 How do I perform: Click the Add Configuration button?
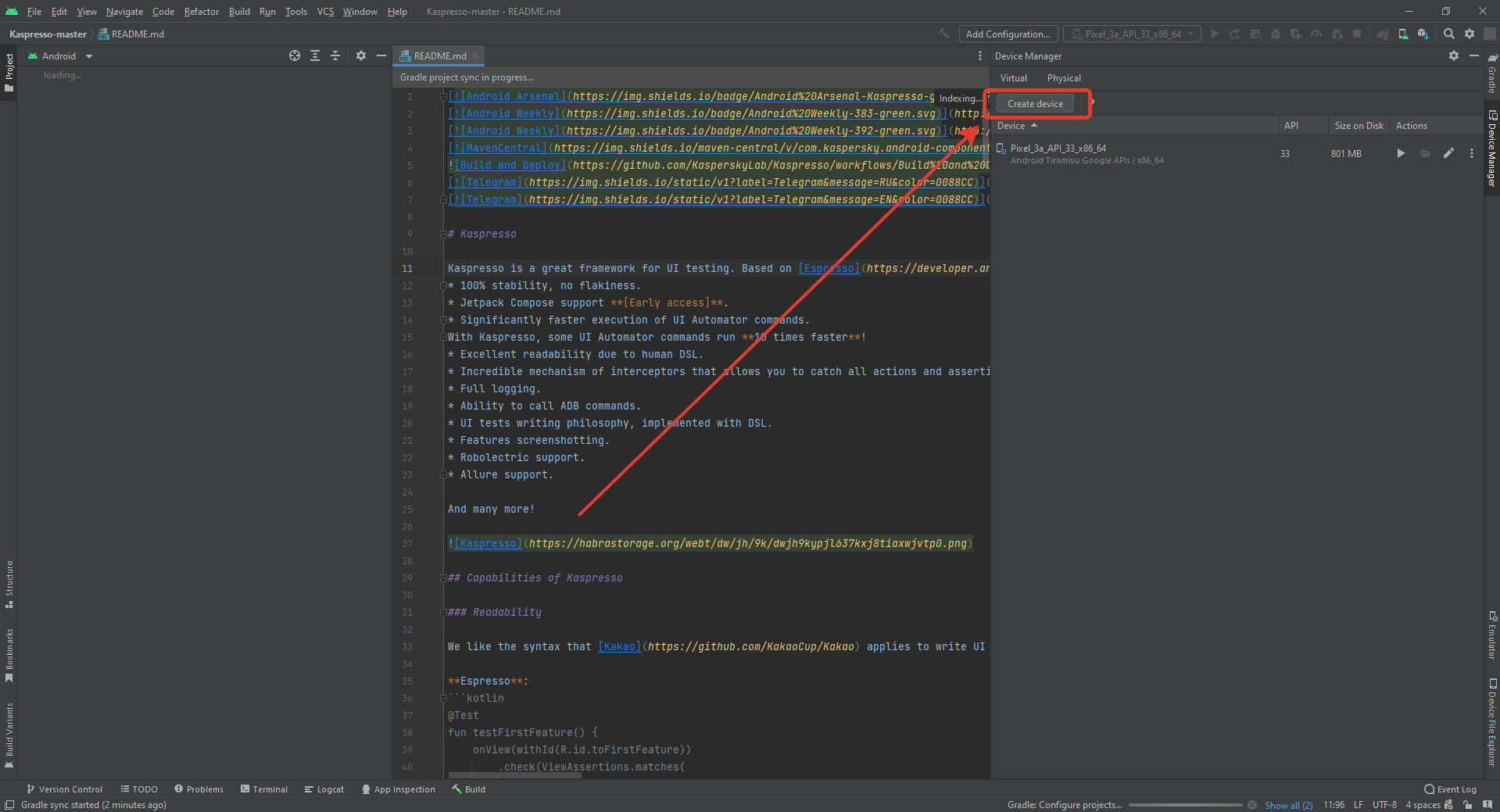pyautogui.click(x=1008, y=34)
